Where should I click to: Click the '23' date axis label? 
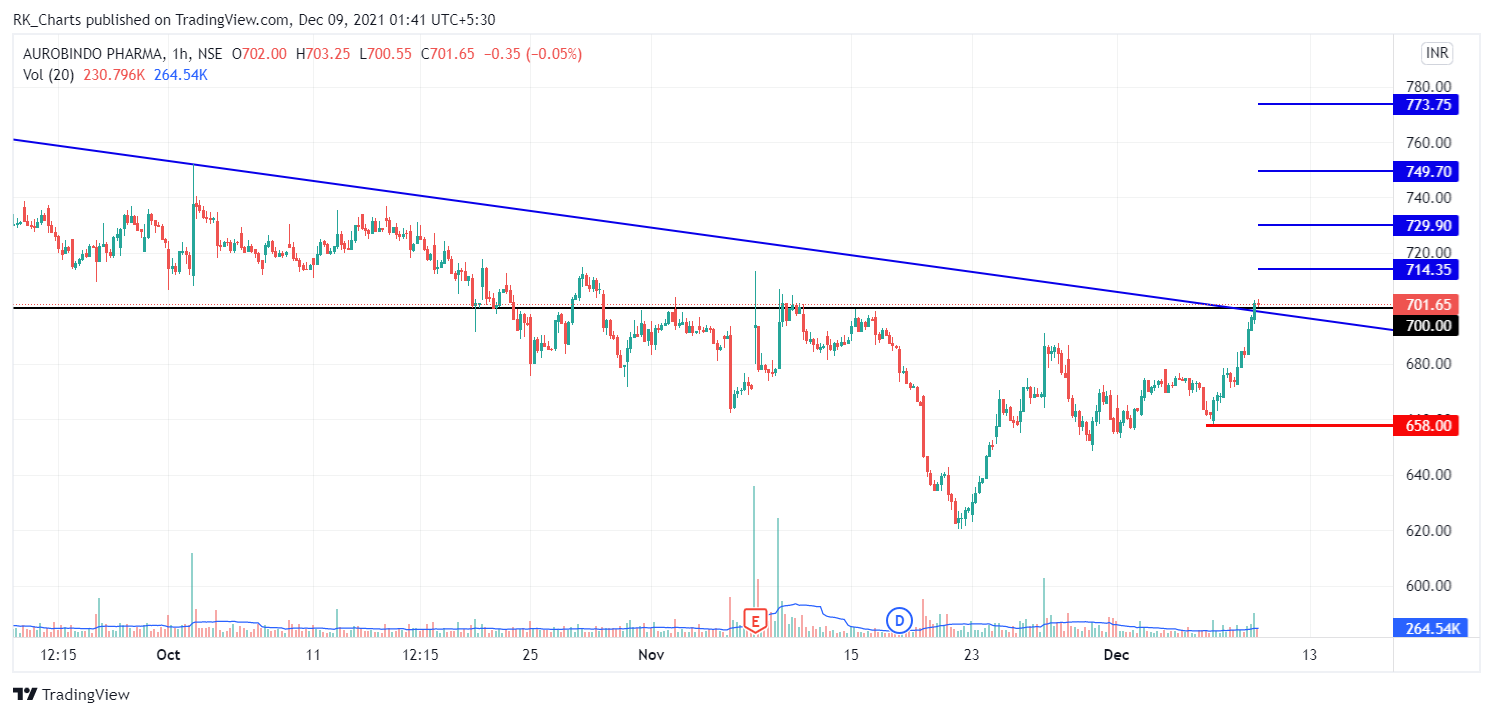pos(971,655)
